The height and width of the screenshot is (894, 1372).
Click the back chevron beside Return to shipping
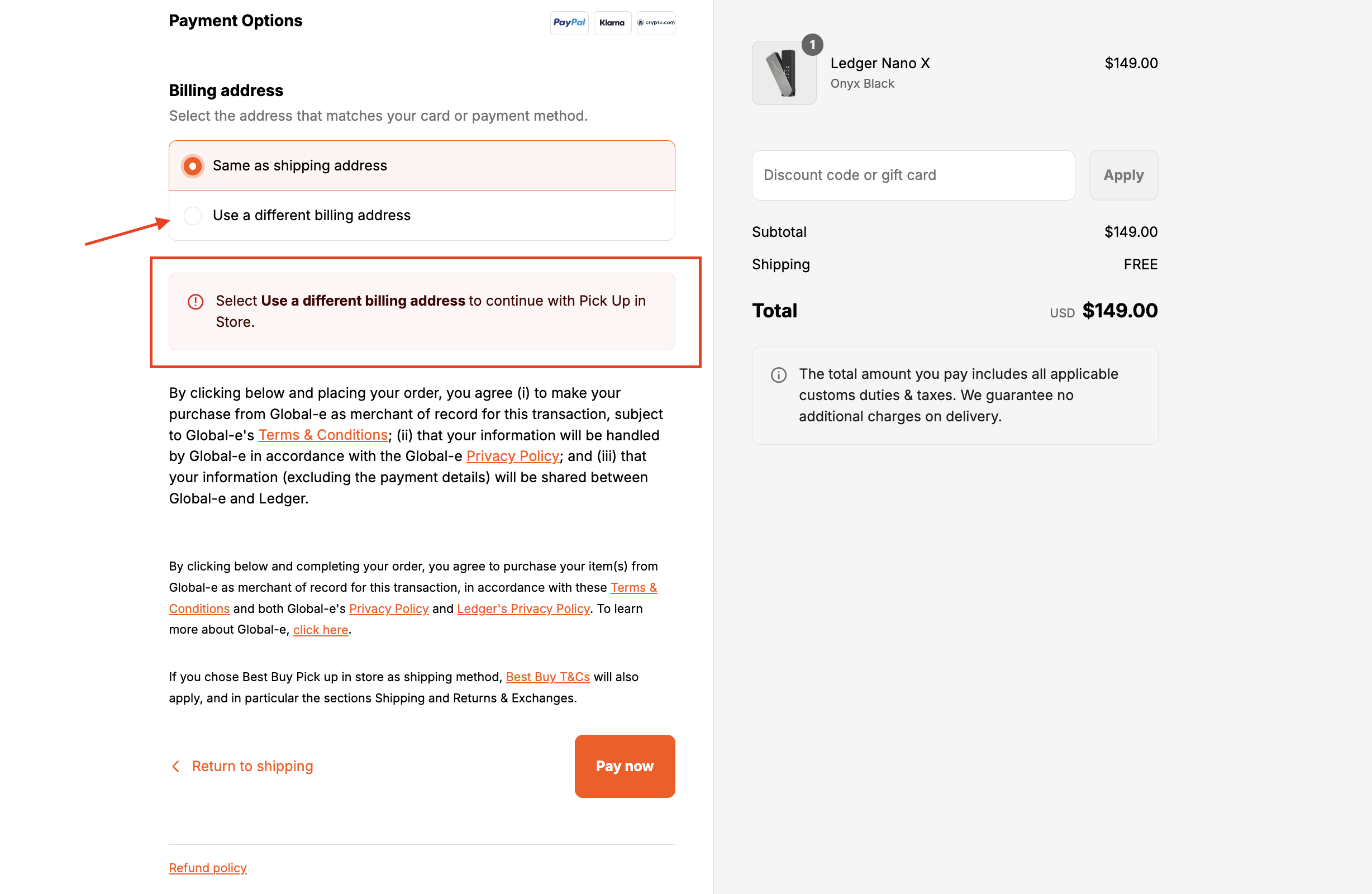pyautogui.click(x=176, y=766)
